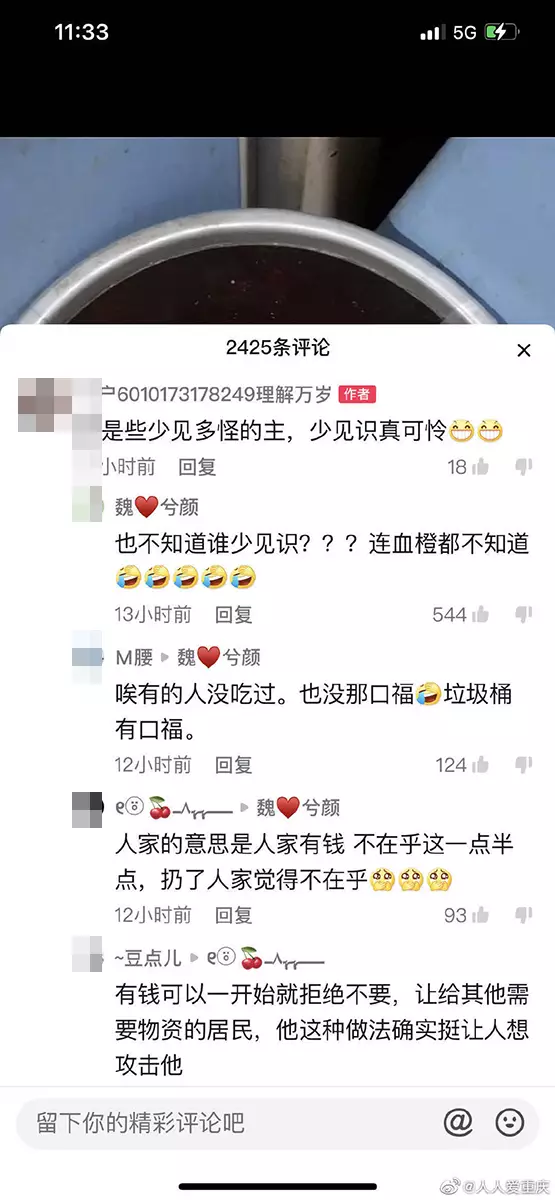Reply to the 93-like comment
The image size is (555, 1200).
tap(234, 914)
